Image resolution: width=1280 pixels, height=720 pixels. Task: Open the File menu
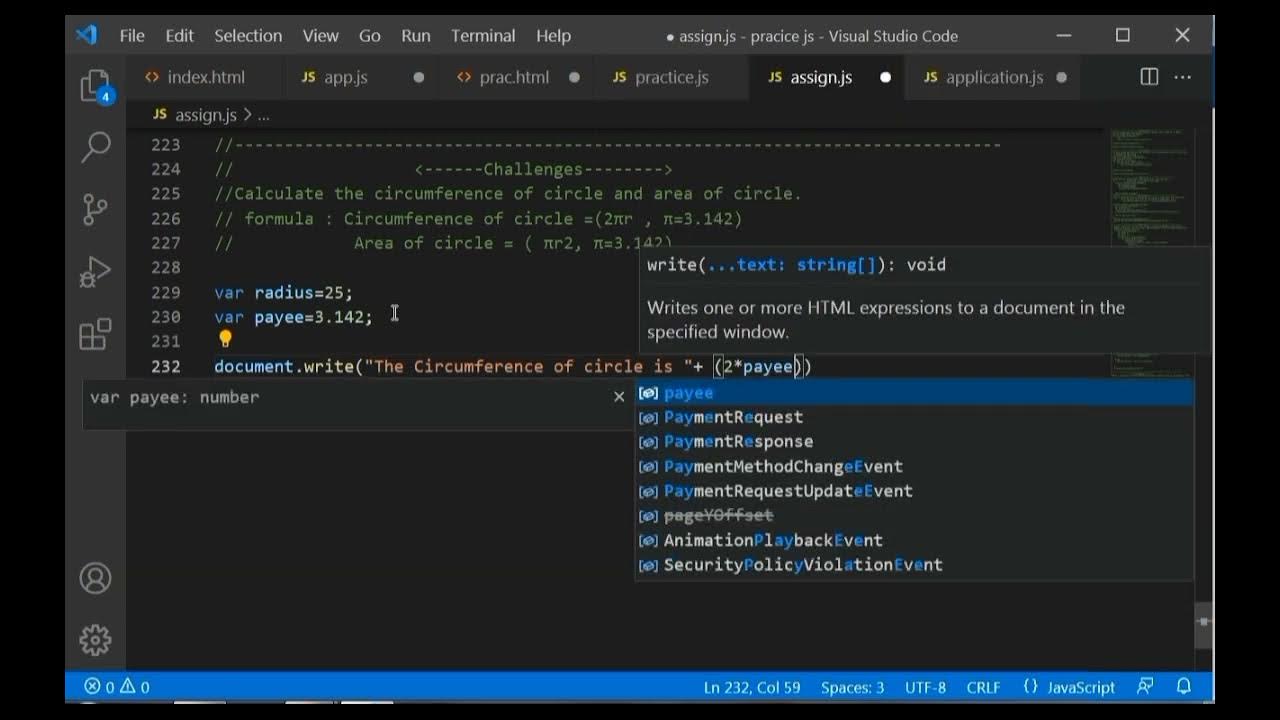132,35
